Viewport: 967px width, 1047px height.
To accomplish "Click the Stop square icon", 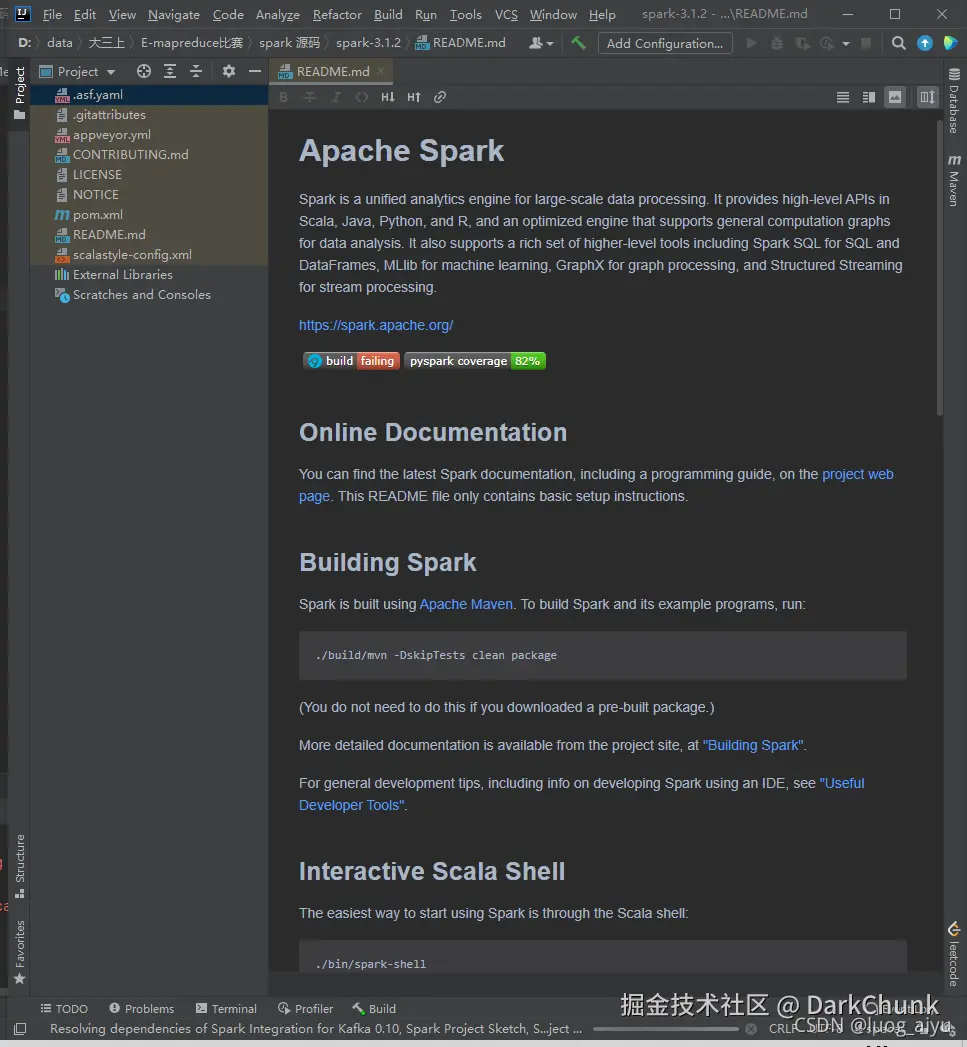I will coord(866,43).
